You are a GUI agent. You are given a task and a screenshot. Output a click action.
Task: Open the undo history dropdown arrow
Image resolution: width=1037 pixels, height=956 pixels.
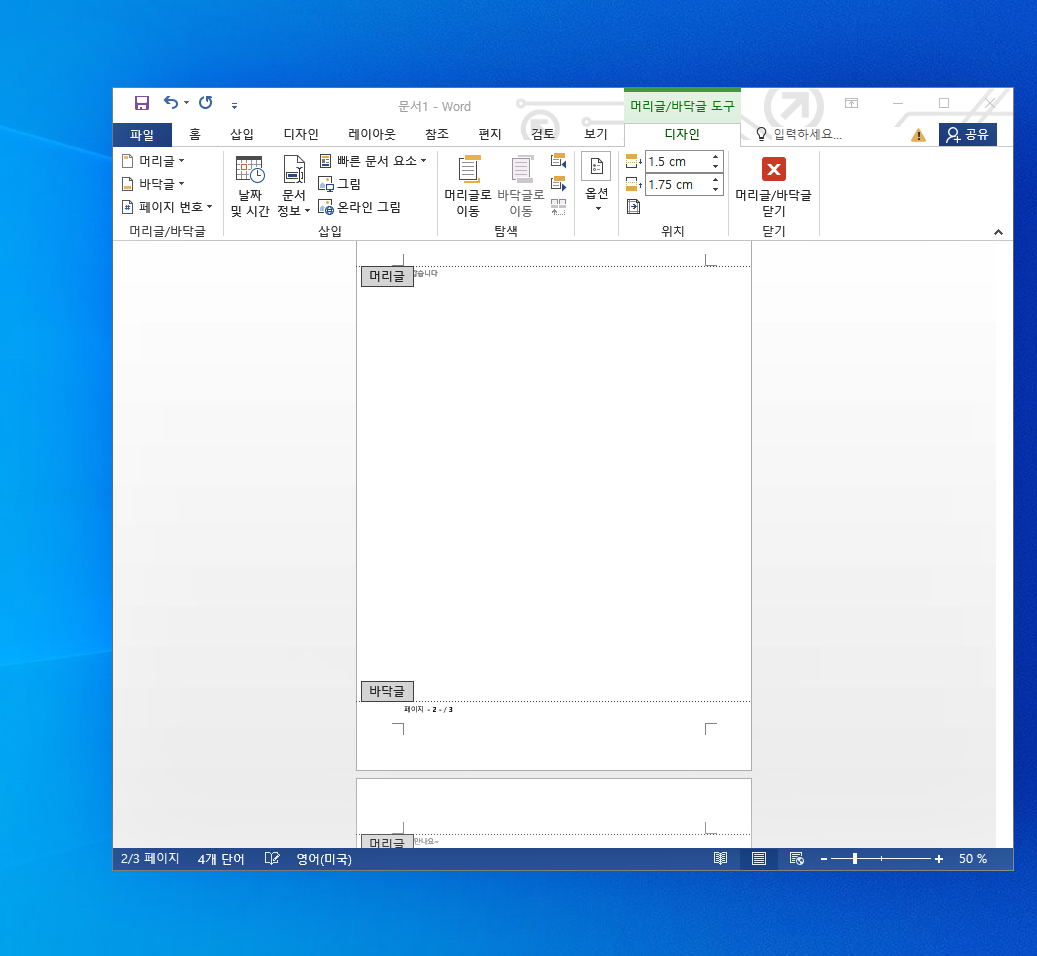(x=187, y=102)
